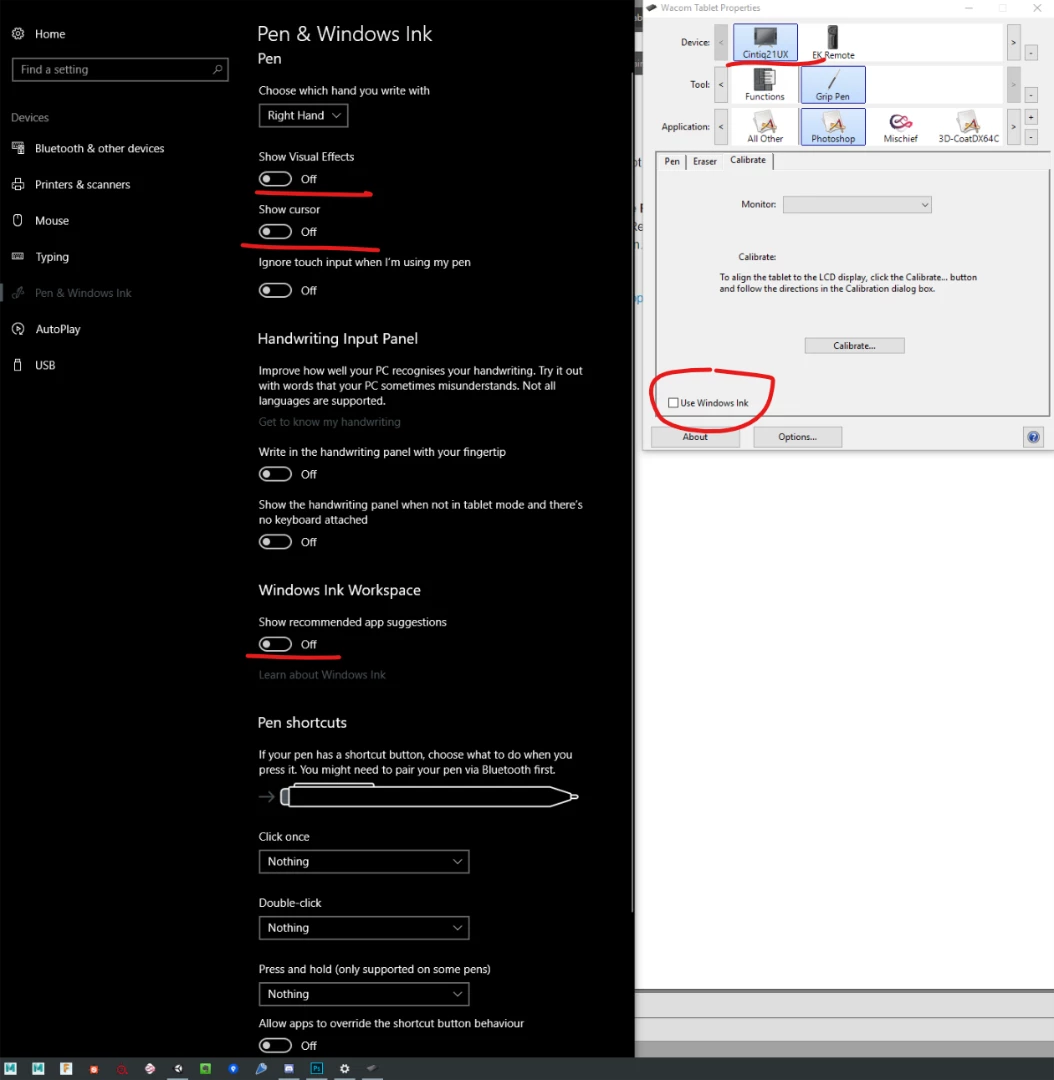Choose the Grip Pen tool icon
Screen dimensions: 1054x1080
click(x=832, y=85)
